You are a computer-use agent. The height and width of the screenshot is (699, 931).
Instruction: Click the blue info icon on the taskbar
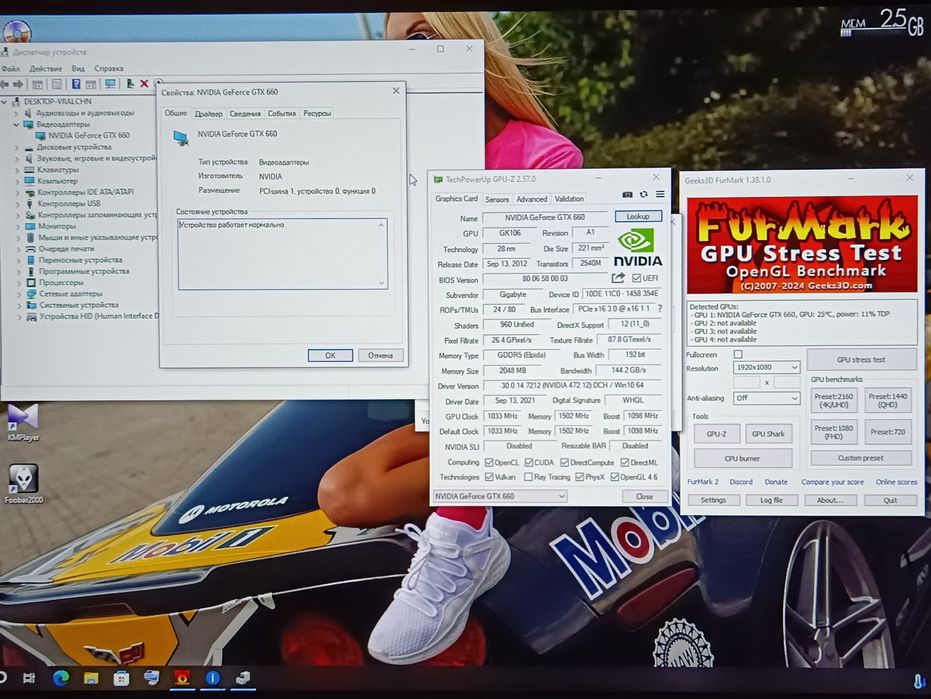click(x=213, y=678)
